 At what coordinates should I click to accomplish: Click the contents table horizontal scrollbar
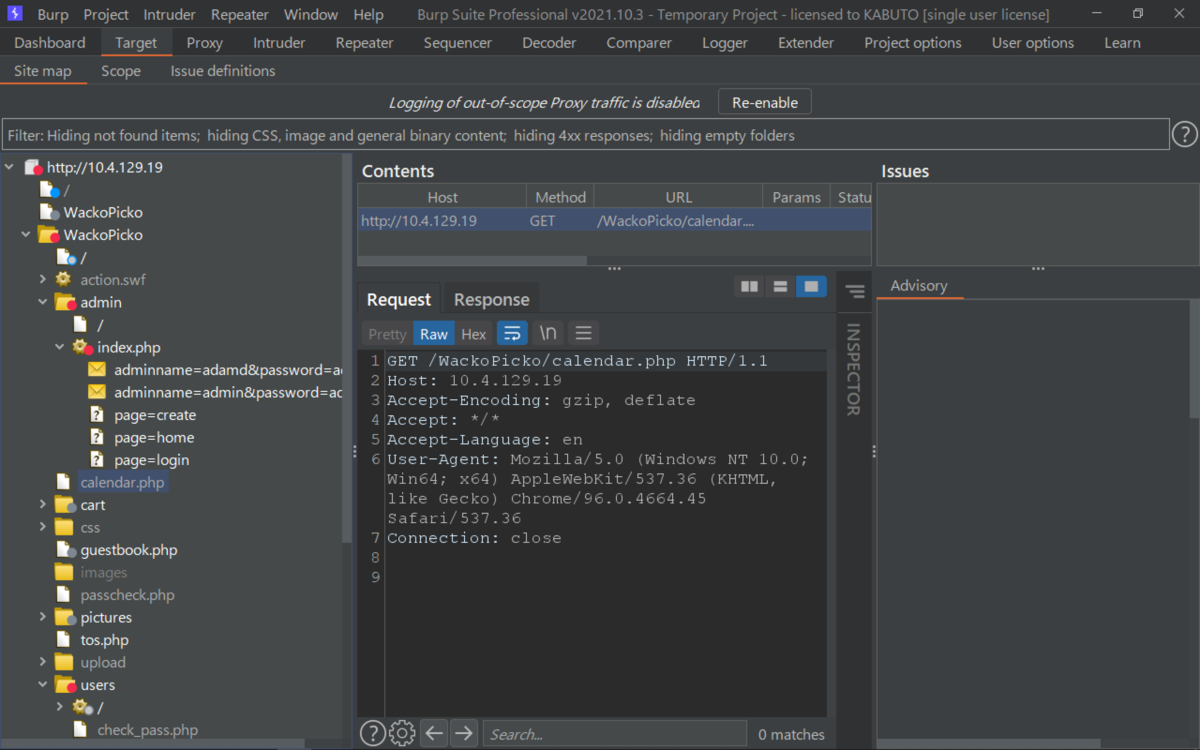(x=473, y=261)
